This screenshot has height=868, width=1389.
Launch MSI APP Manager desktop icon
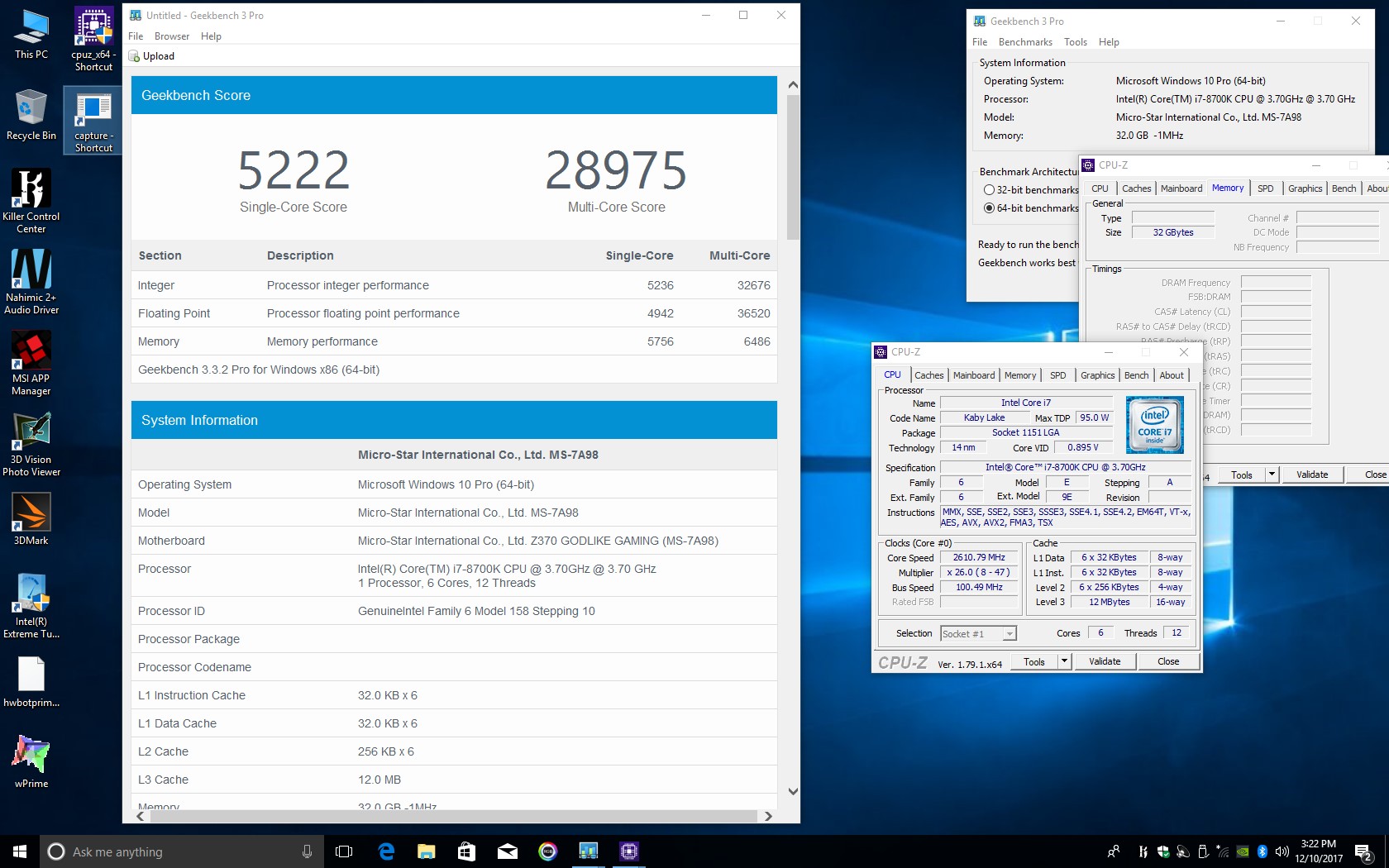coord(31,363)
